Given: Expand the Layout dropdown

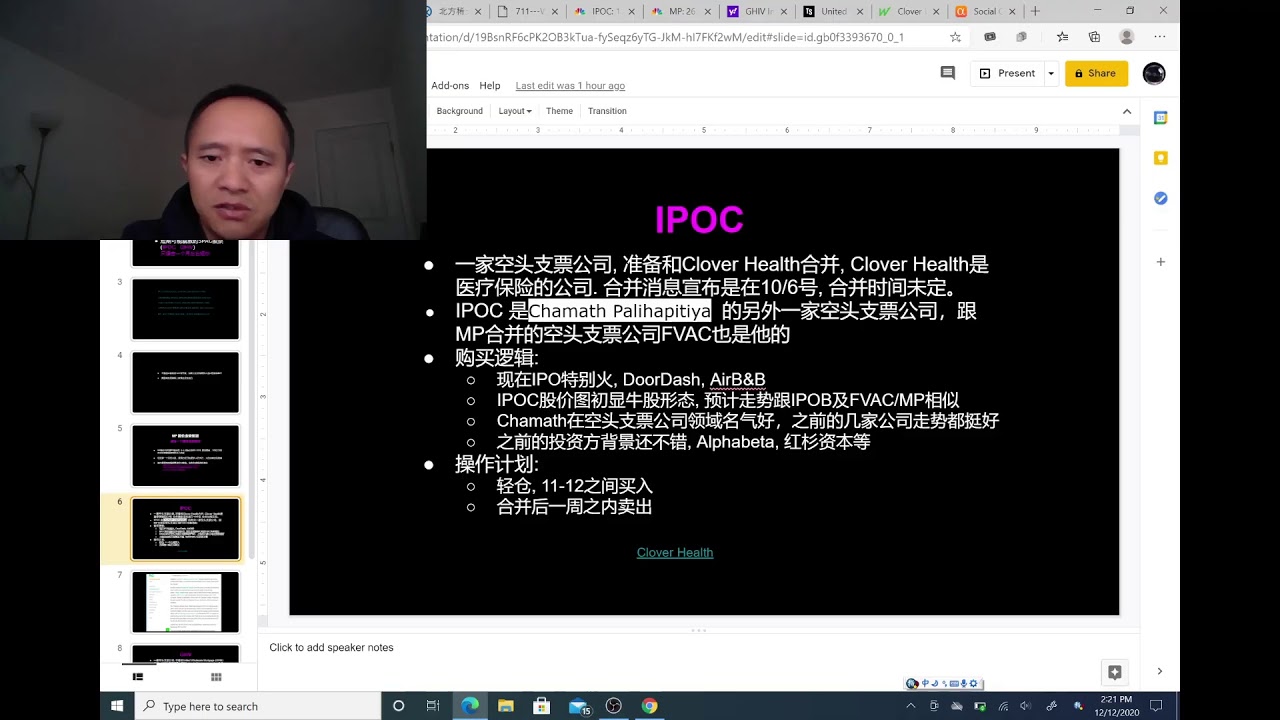Looking at the screenshot, I should pos(515,111).
